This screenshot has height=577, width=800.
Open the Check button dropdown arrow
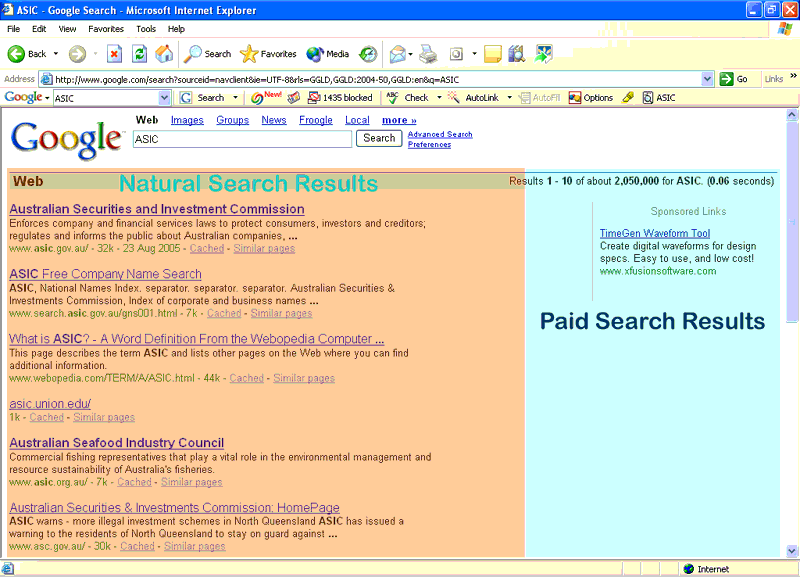(439, 97)
